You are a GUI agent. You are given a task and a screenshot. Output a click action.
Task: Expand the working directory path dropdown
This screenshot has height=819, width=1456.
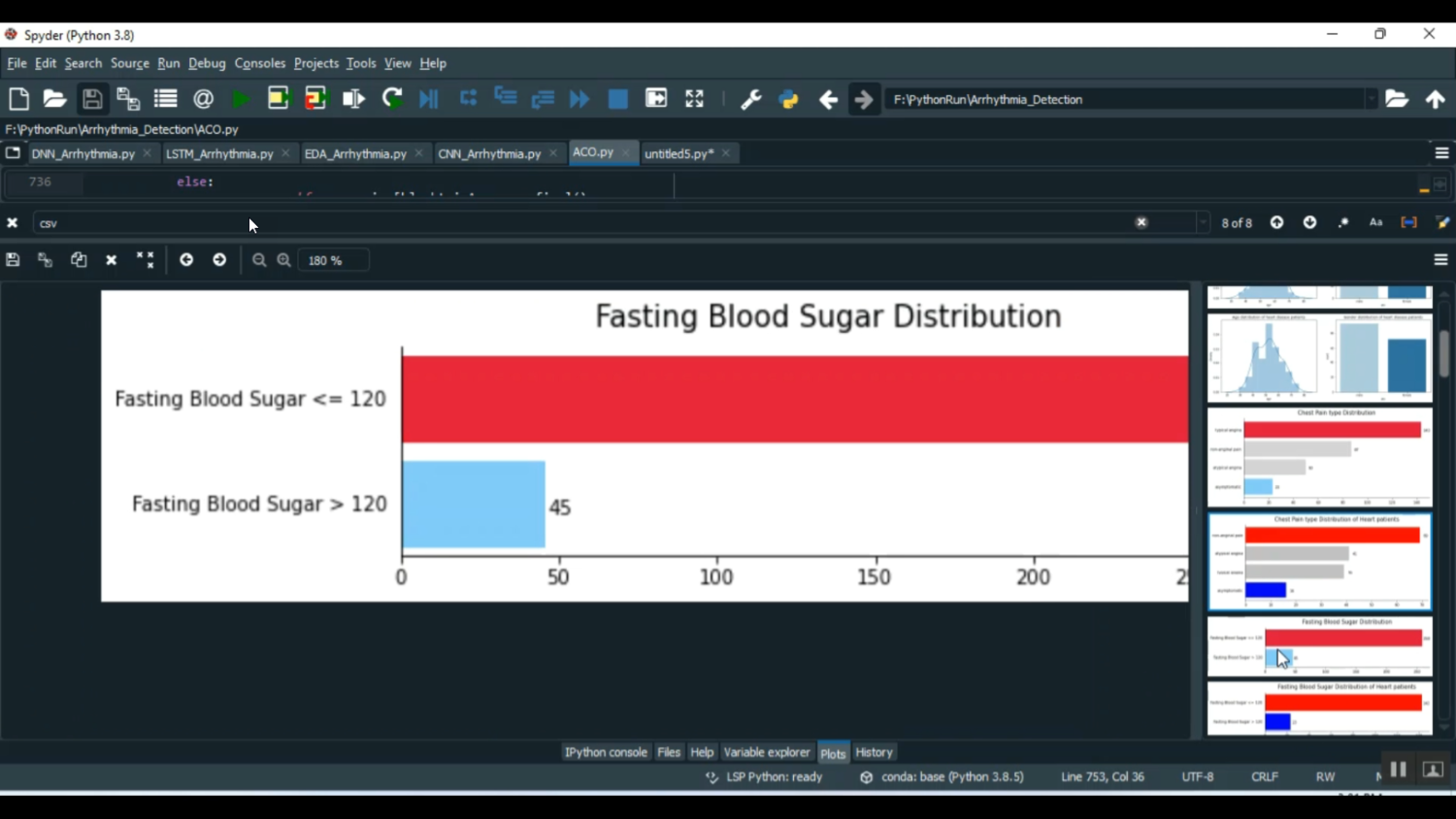tap(1371, 99)
